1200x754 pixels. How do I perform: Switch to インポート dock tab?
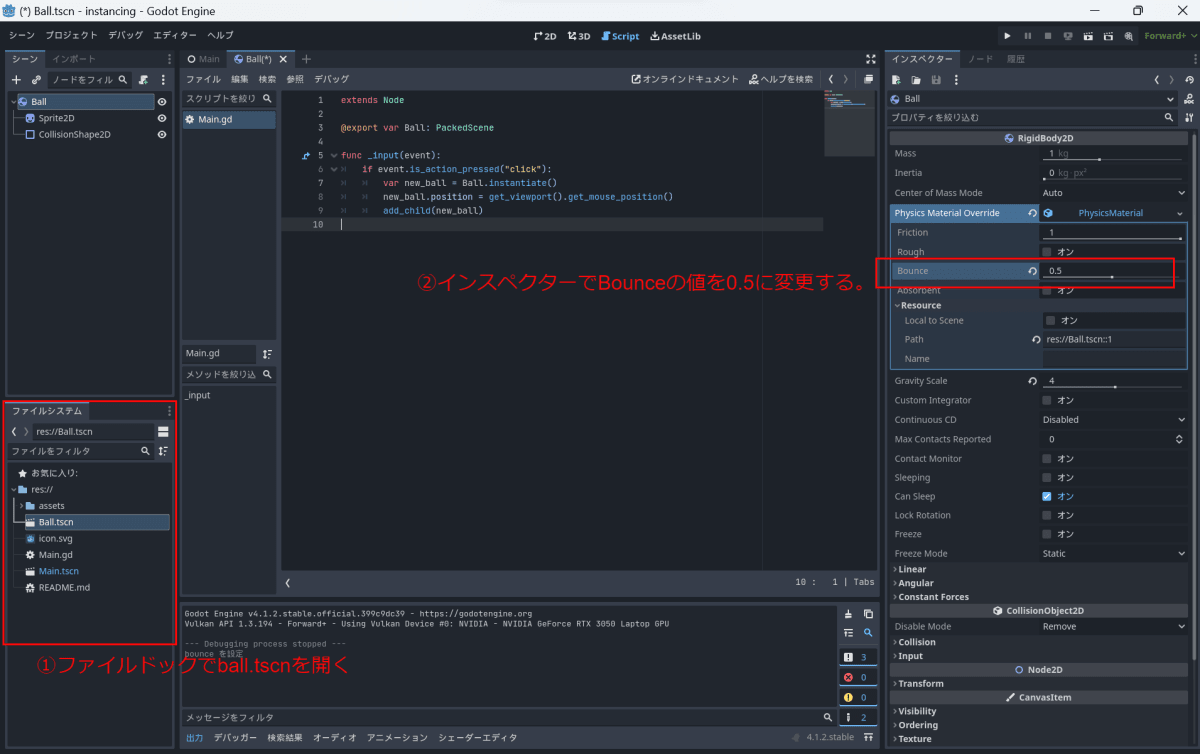(74, 59)
